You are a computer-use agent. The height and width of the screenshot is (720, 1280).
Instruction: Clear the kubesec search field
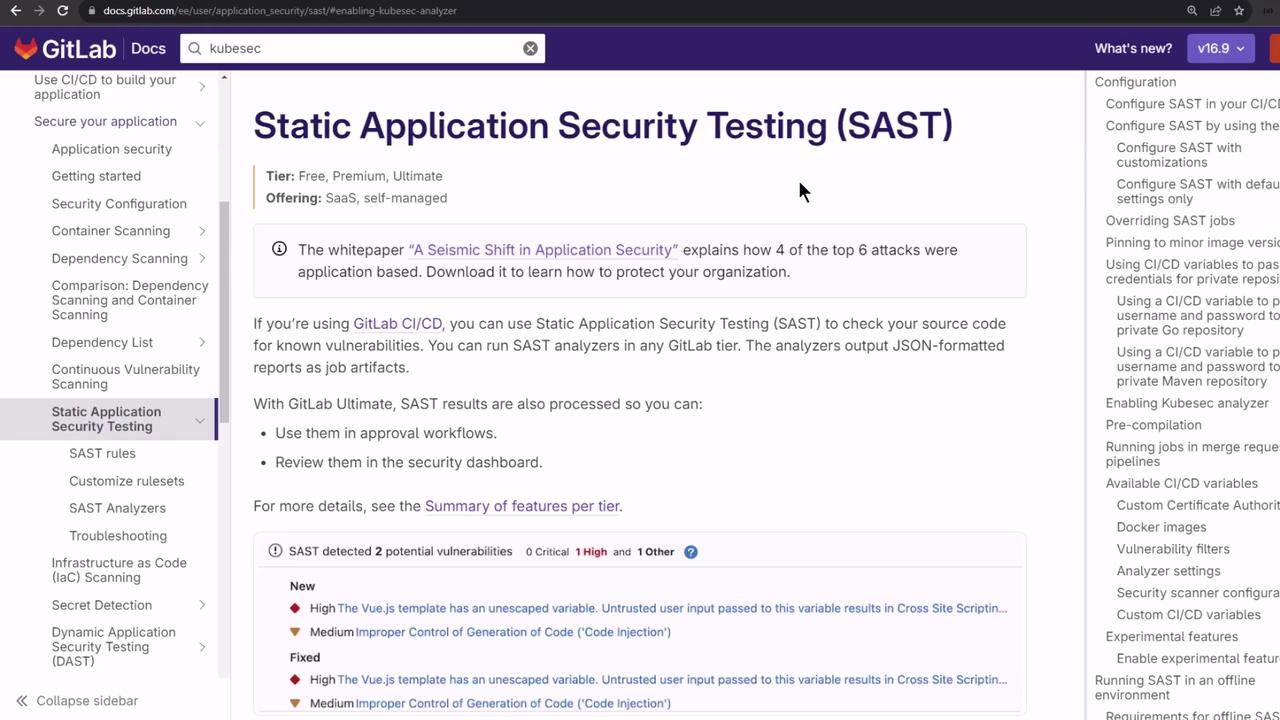click(530, 48)
